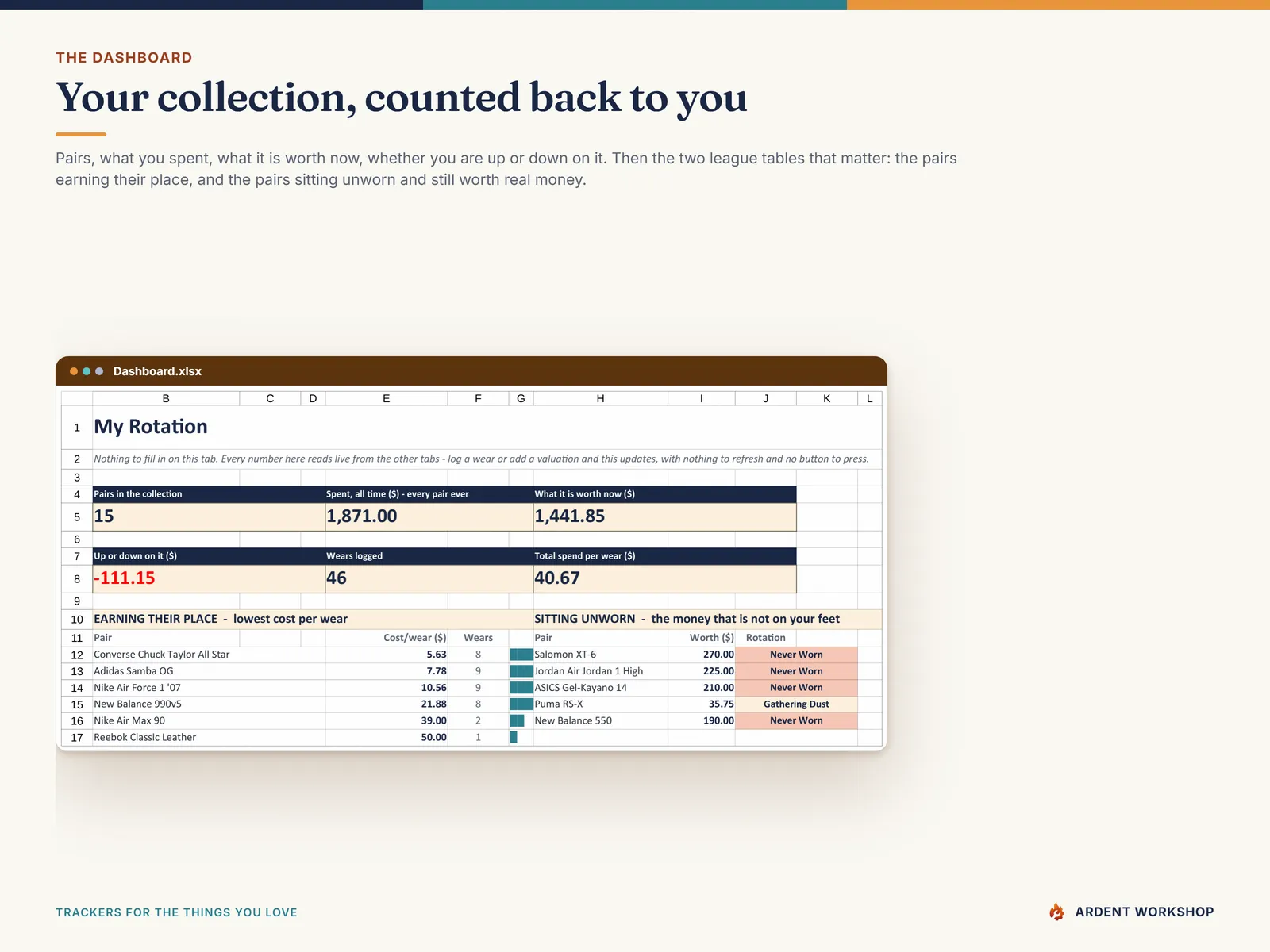Viewport: 1270px width, 952px height.
Task: Select the Nike Air Max 90 cell
Action: pyautogui.click(x=209, y=720)
